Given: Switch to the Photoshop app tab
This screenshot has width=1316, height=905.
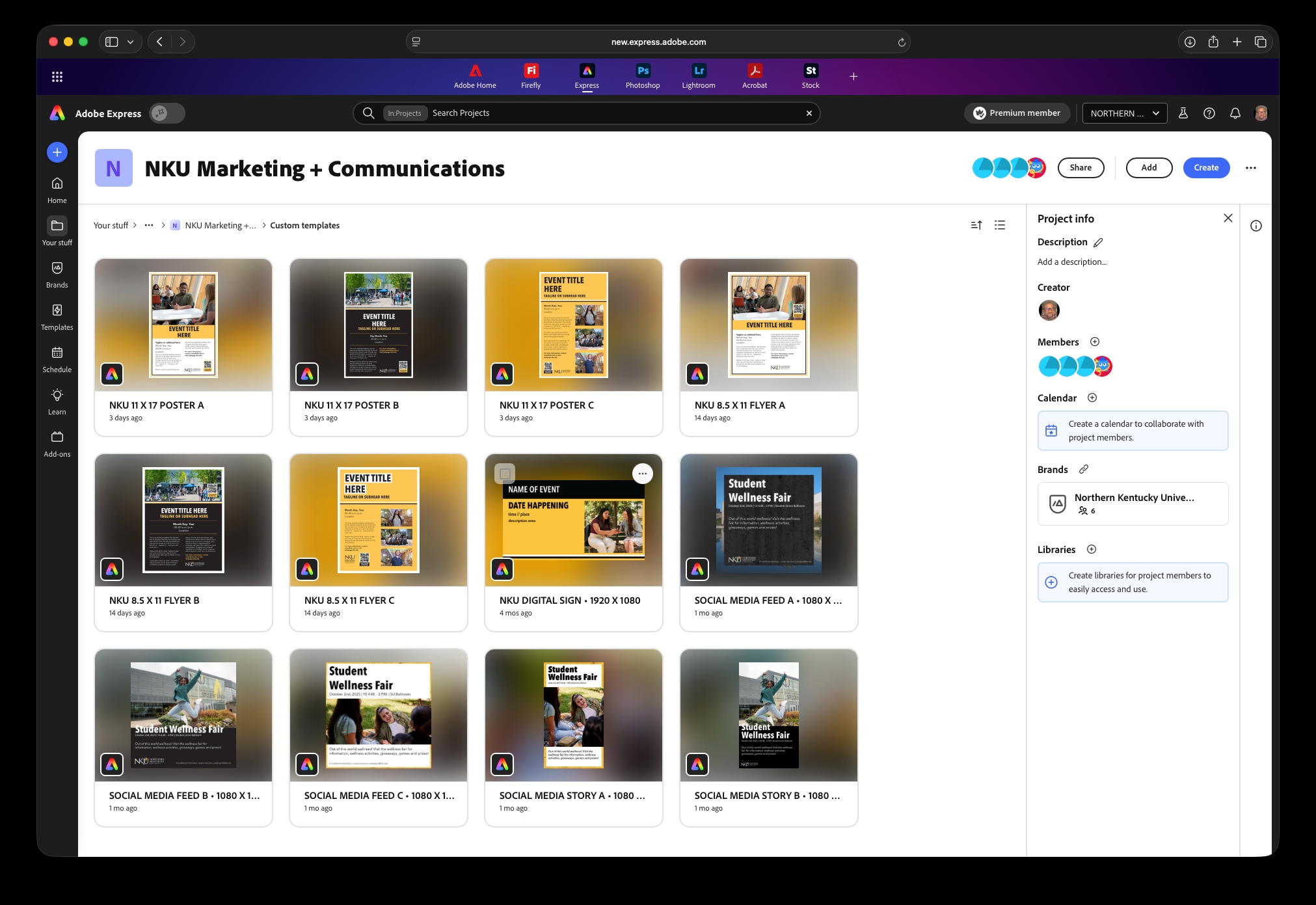Looking at the screenshot, I should point(643,75).
